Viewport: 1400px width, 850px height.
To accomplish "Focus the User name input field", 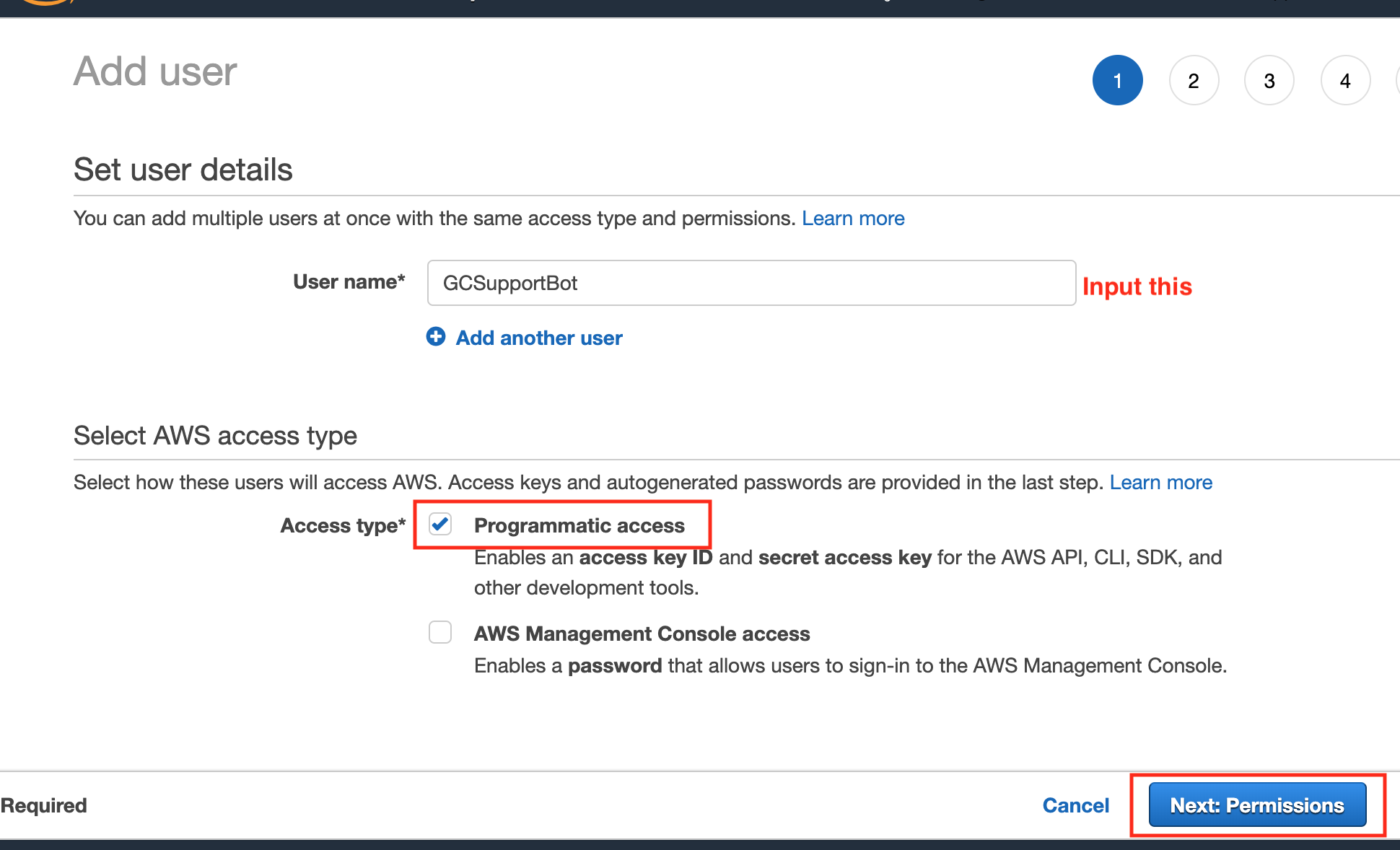I will (751, 283).
